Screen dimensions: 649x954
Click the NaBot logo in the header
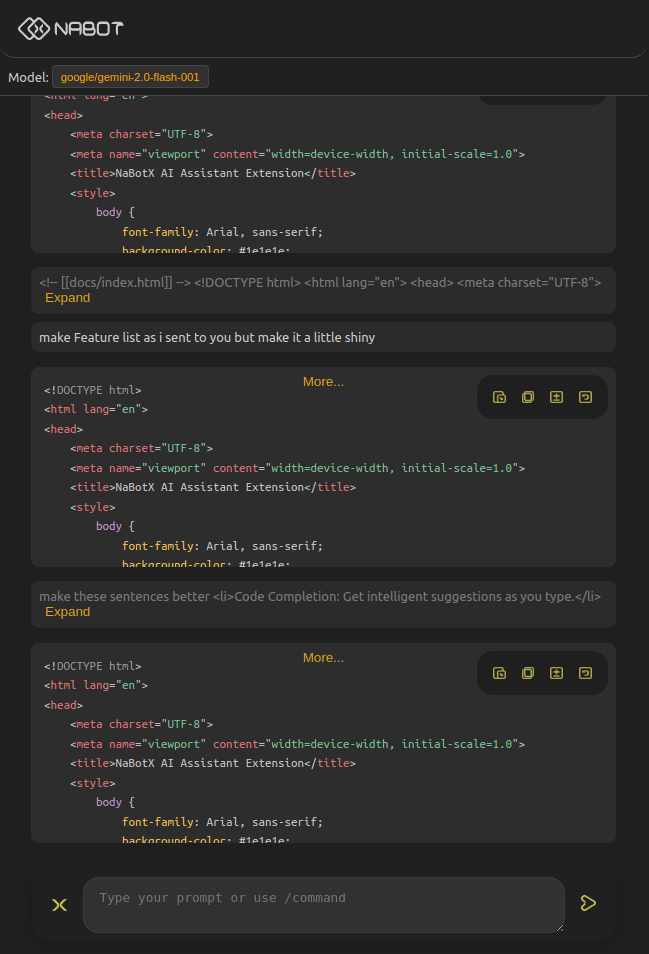point(71,29)
